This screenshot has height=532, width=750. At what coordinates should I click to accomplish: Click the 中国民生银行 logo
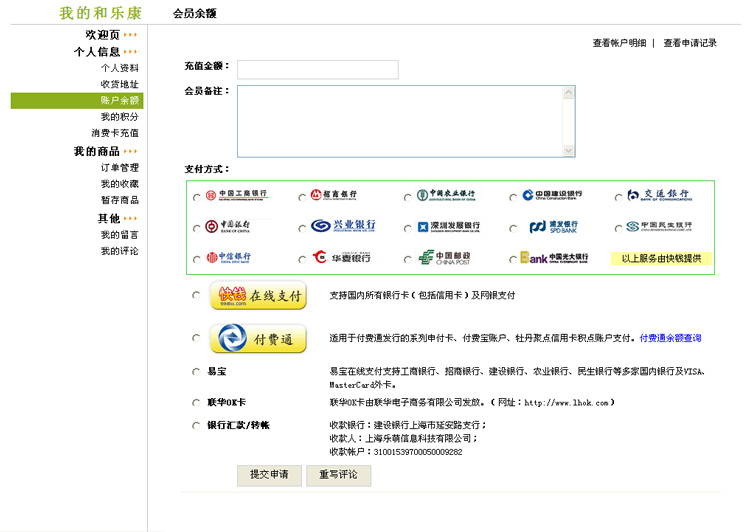[x=659, y=226]
